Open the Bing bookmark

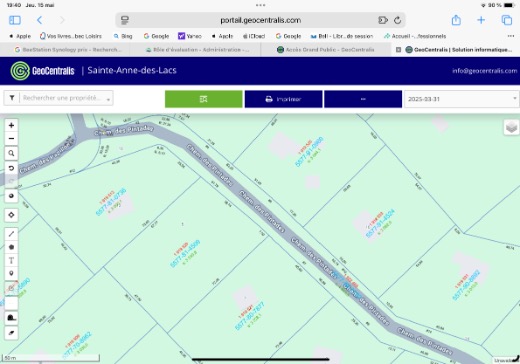[x=123, y=36]
